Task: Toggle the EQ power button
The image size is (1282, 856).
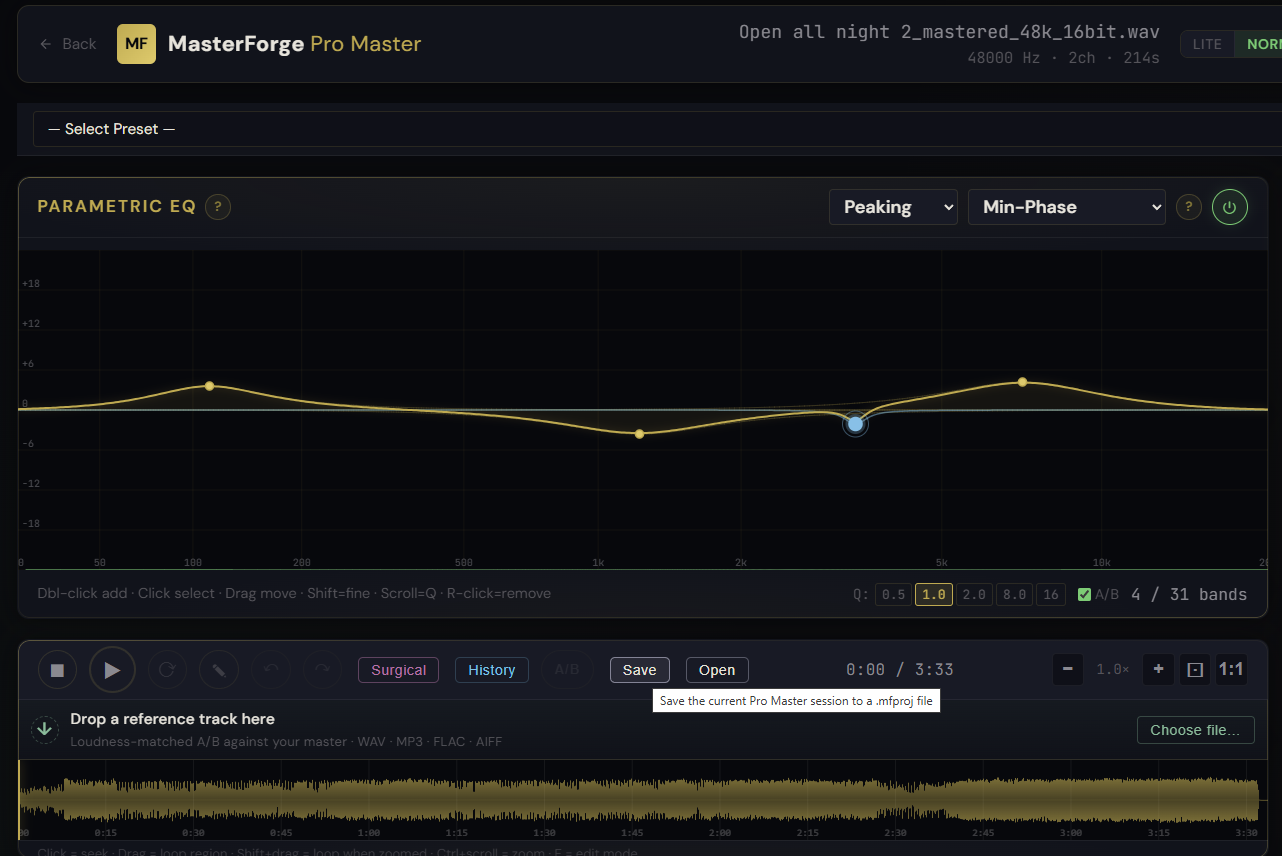Action: (x=1230, y=207)
